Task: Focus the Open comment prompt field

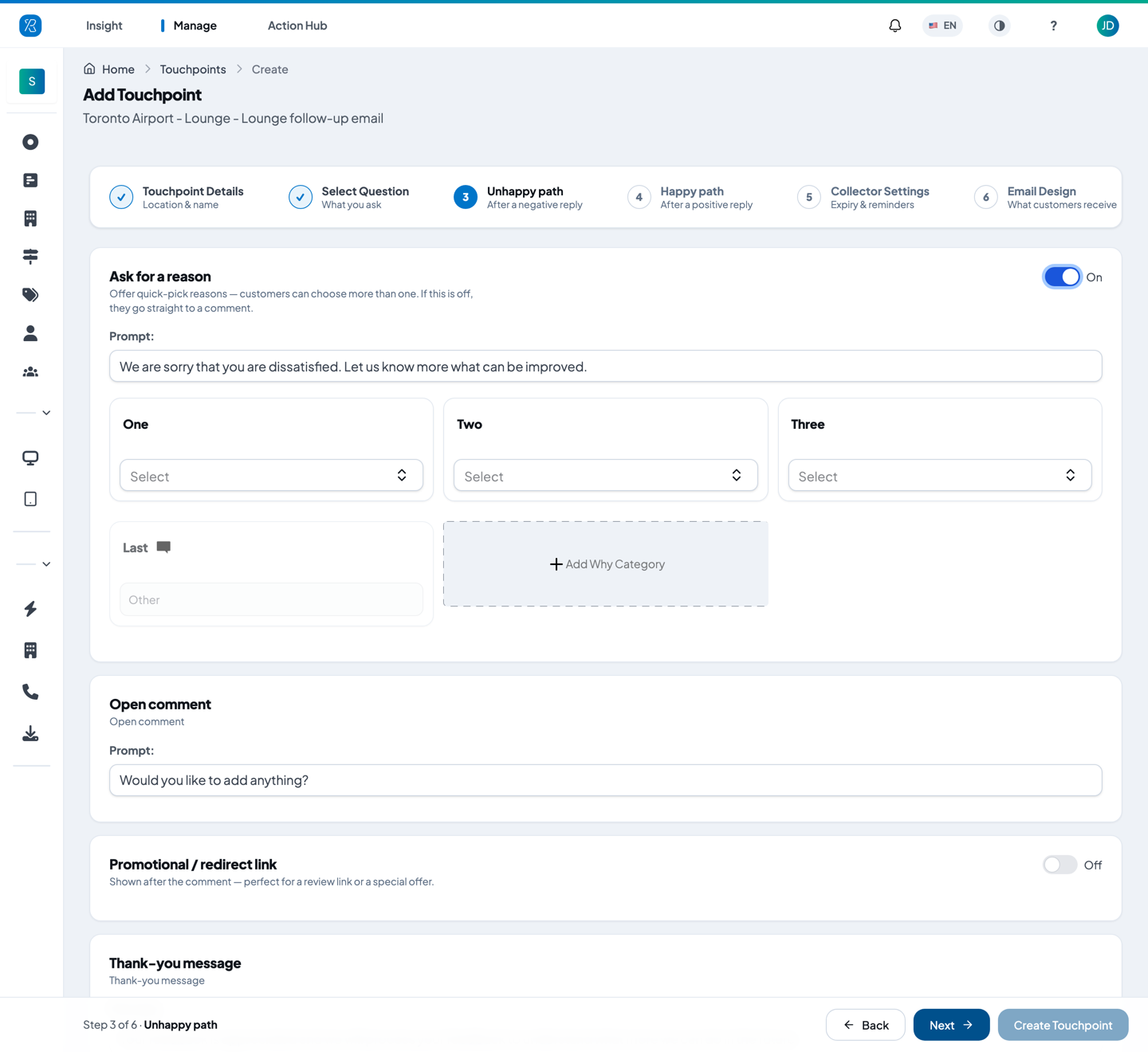Action: point(606,780)
